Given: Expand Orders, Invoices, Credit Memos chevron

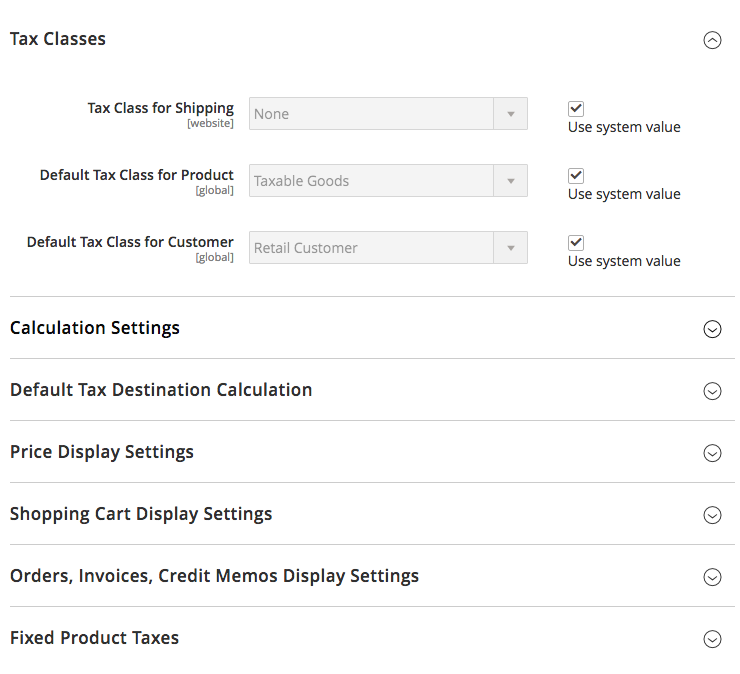Looking at the screenshot, I should pos(712,577).
